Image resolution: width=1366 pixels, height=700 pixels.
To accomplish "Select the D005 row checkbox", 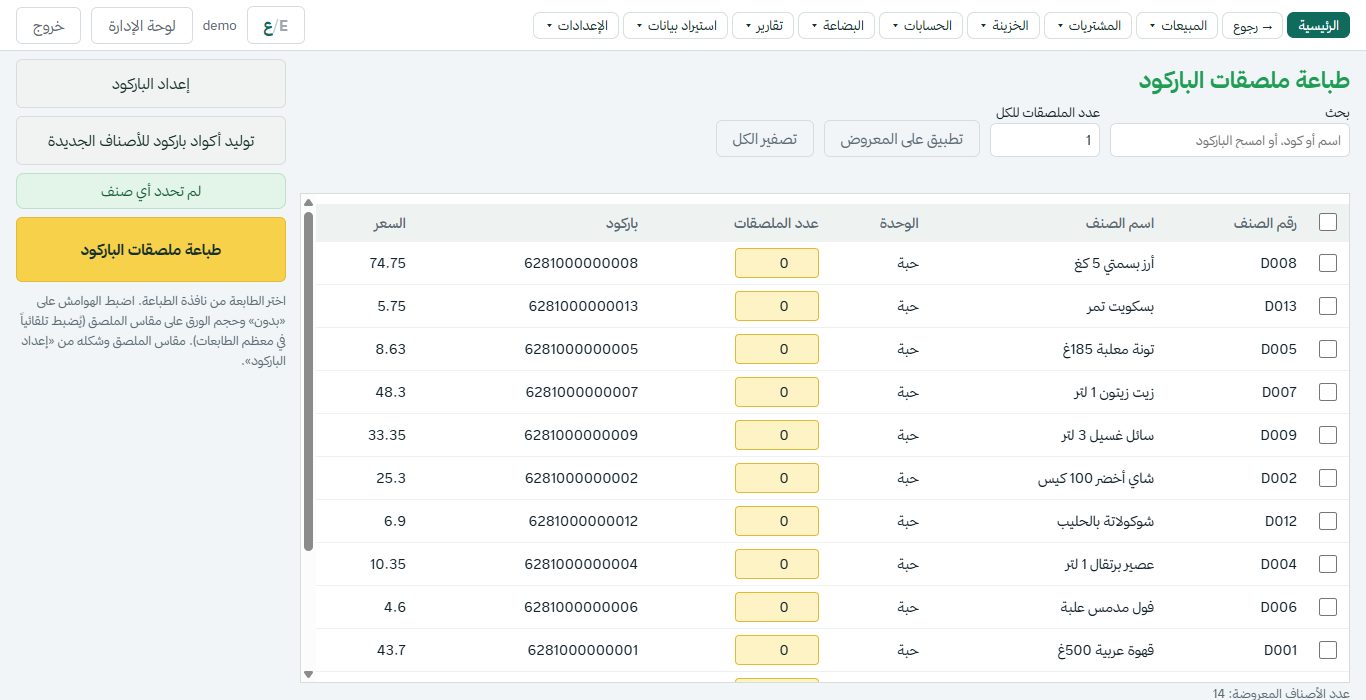I will point(1328,349).
